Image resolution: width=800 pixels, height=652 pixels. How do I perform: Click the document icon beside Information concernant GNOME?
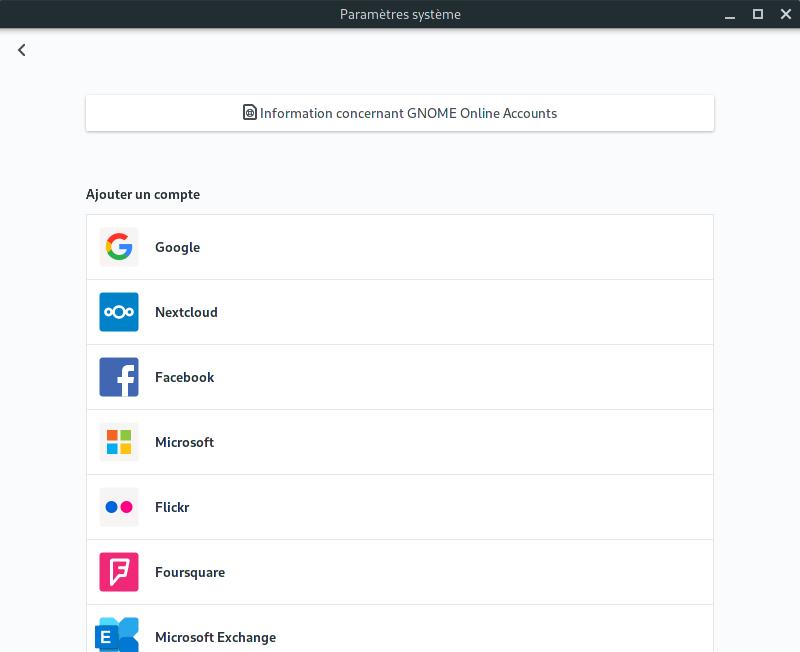[x=249, y=112]
